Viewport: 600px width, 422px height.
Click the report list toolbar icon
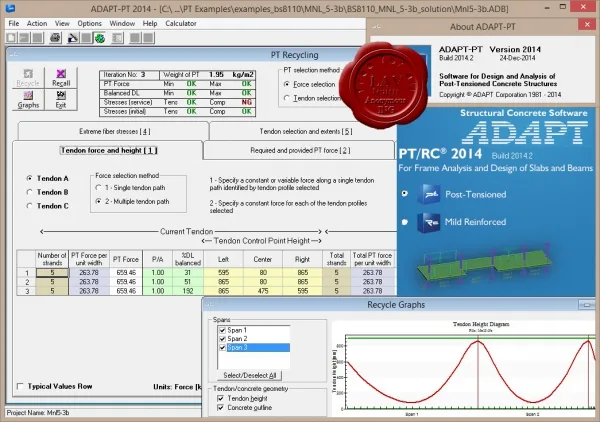pyautogui.click(x=117, y=37)
